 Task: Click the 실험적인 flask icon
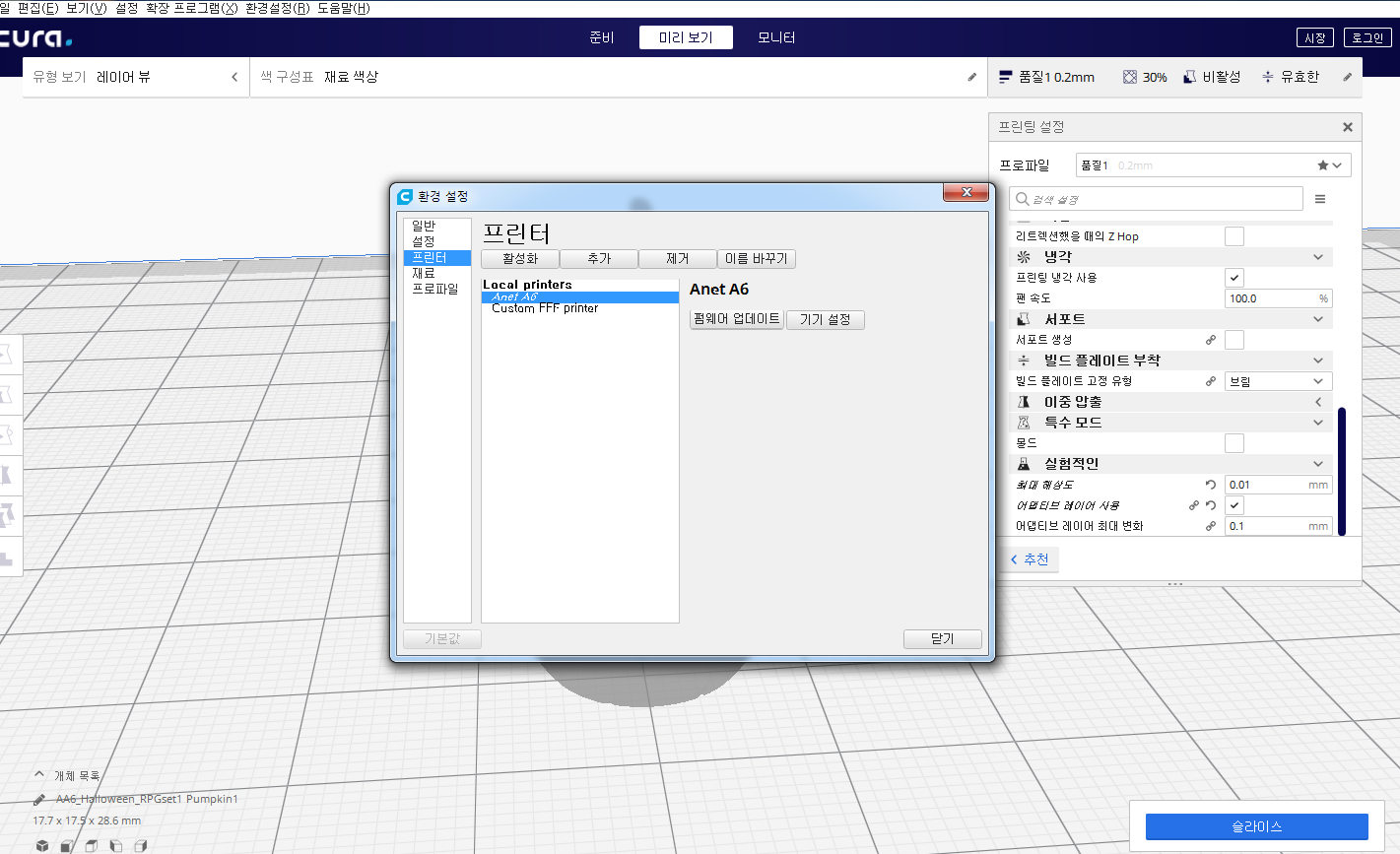(1024, 464)
